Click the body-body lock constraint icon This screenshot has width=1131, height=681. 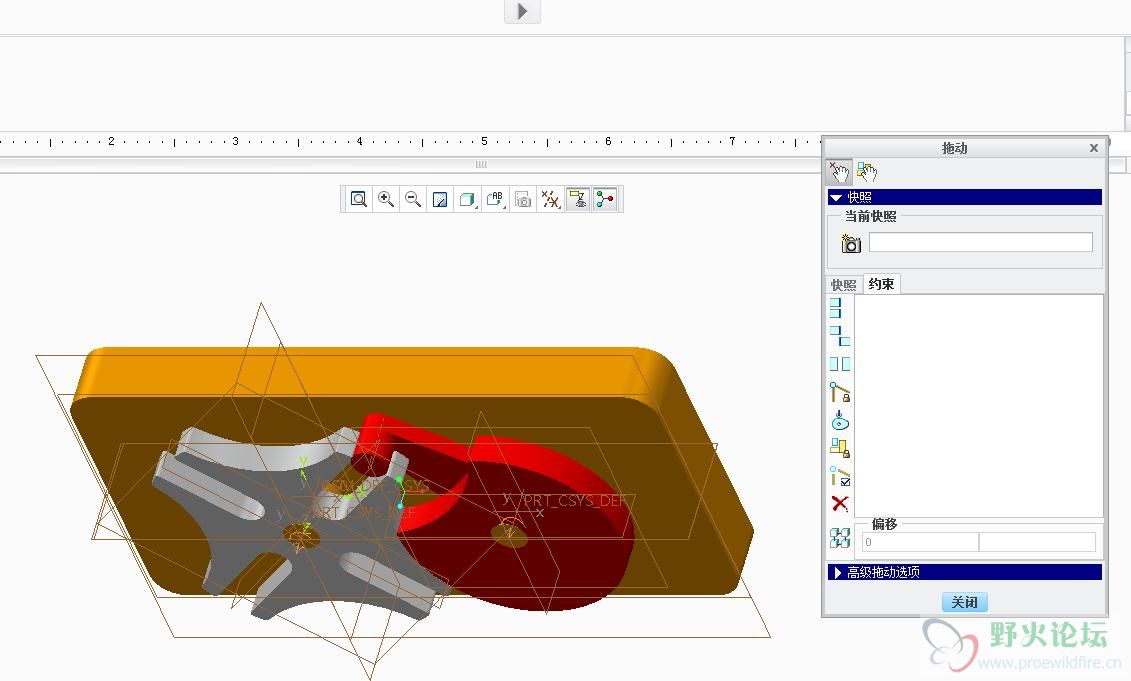click(x=839, y=447)
